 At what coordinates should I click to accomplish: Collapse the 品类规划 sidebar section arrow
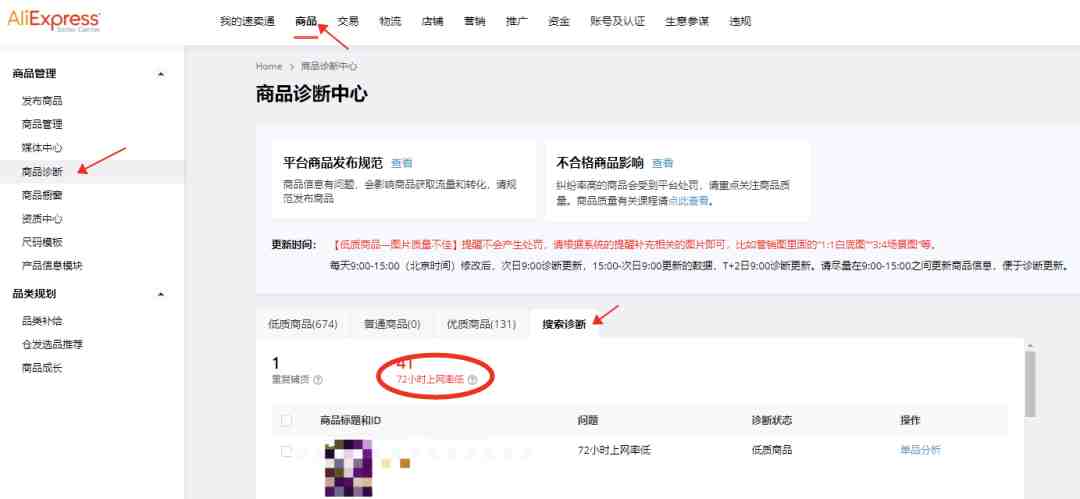click(x=161, y=294)
